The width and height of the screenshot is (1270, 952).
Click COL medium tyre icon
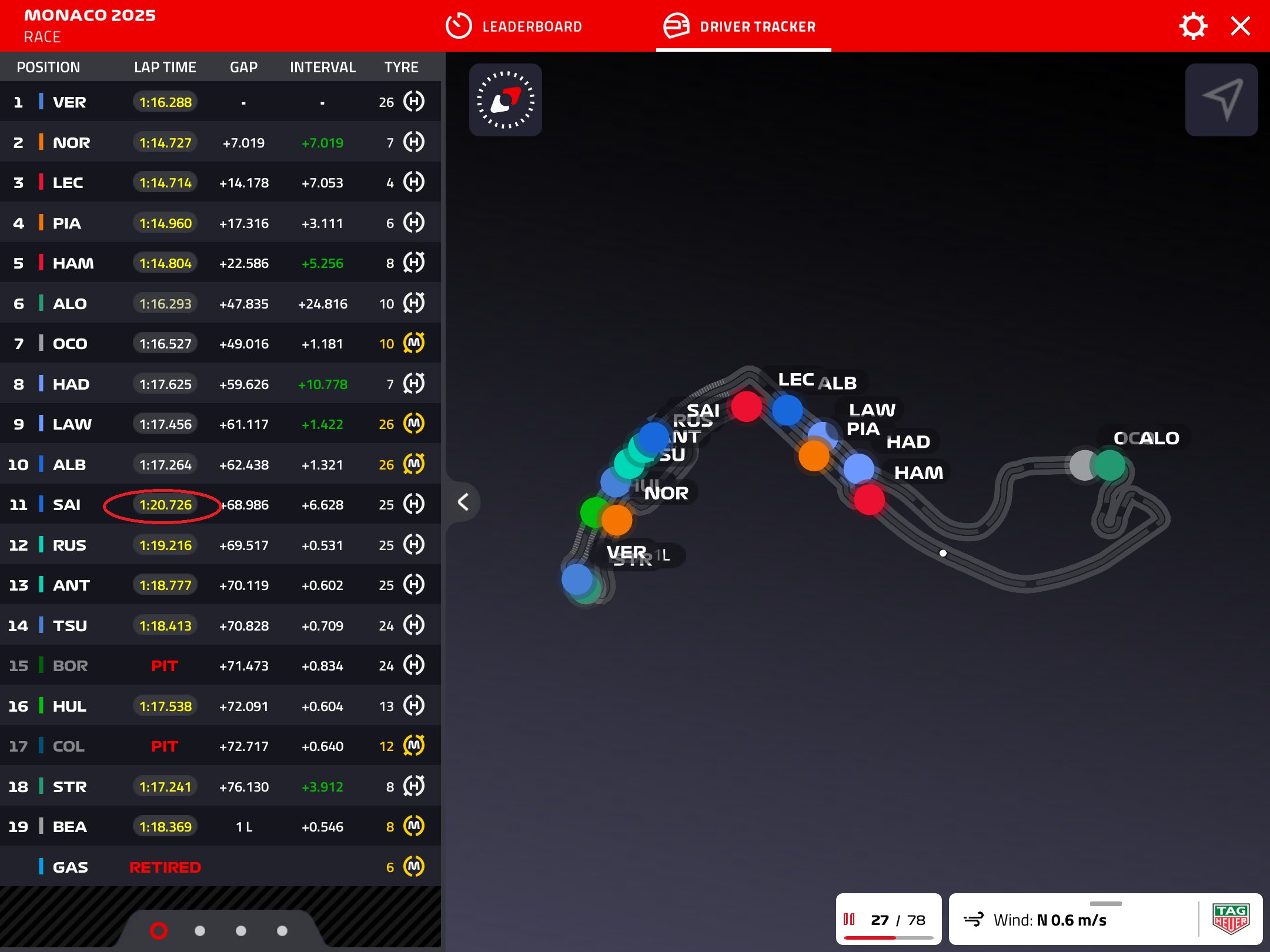(414, 746)
